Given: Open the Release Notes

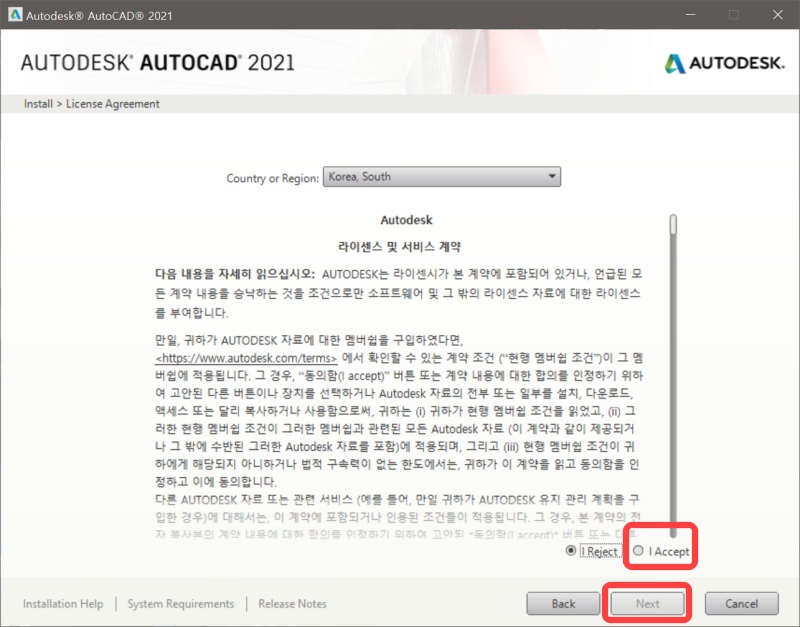Looking at the screenshot, I should click(x=291, y=603).
